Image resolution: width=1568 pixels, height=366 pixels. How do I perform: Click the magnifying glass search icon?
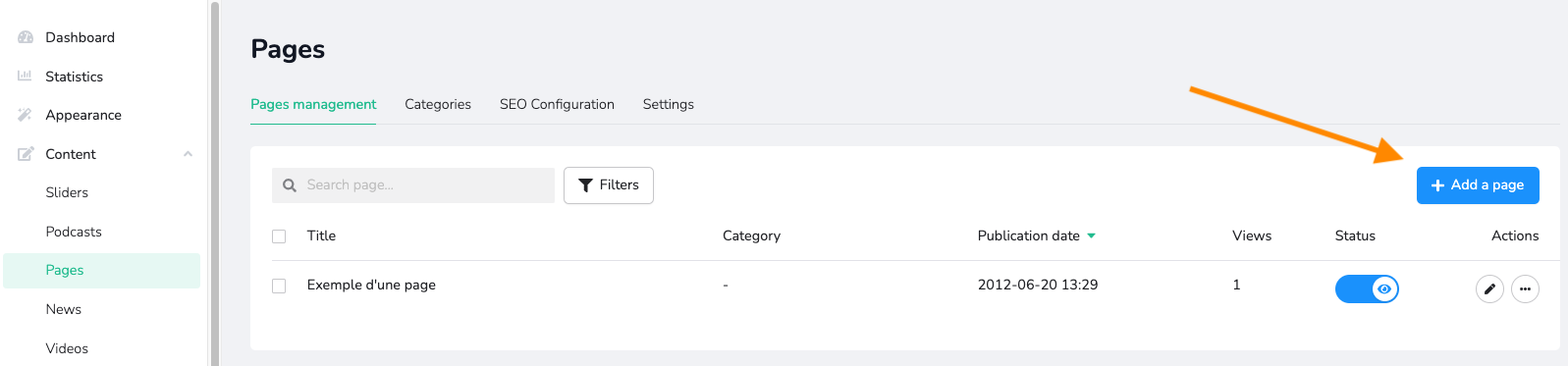pyautogui.click(x=290, y=185)
